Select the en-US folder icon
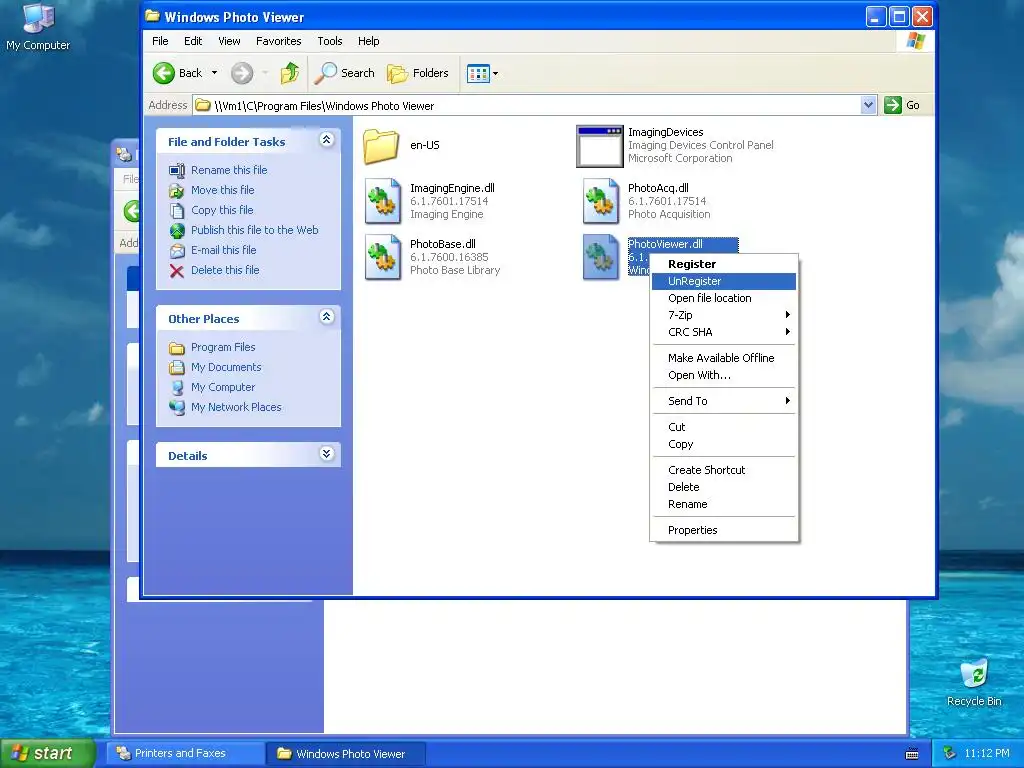This screenshot has width=1024, height=768. [381, 146]
